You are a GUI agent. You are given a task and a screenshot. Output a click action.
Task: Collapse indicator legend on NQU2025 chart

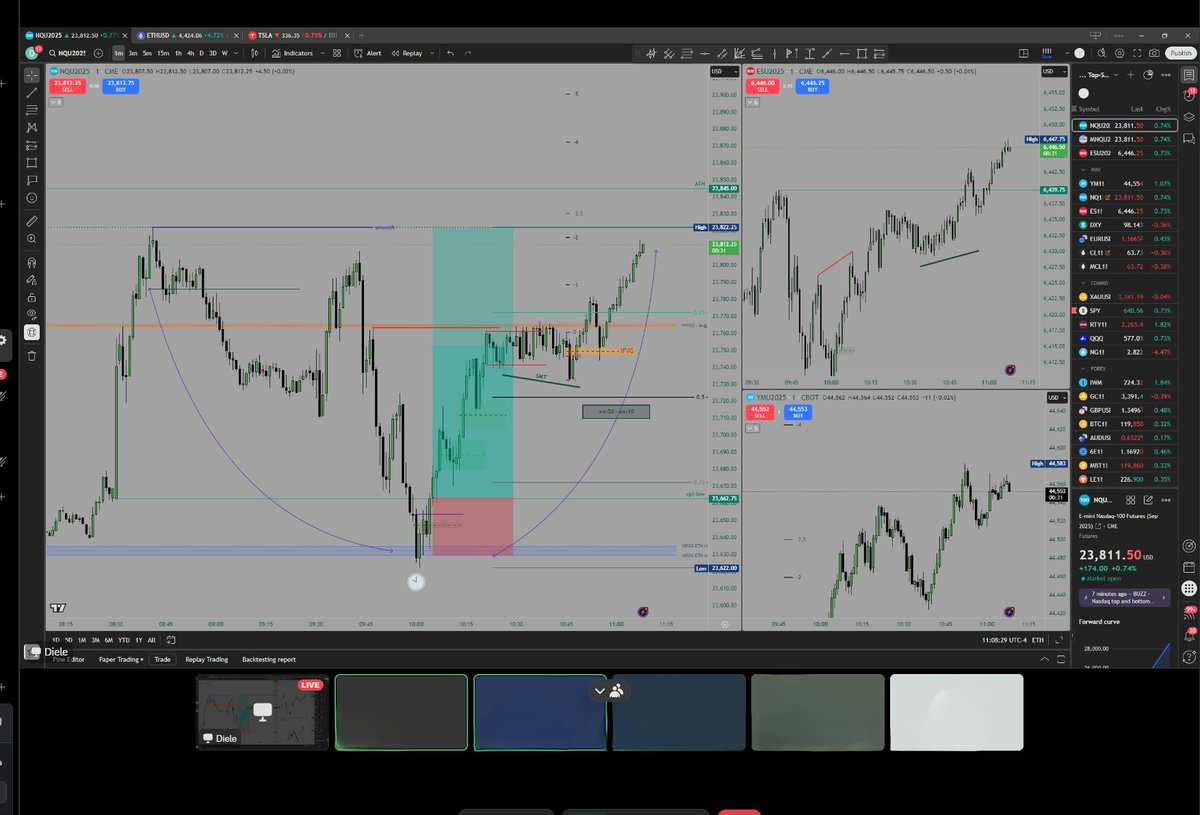point(58,102)
